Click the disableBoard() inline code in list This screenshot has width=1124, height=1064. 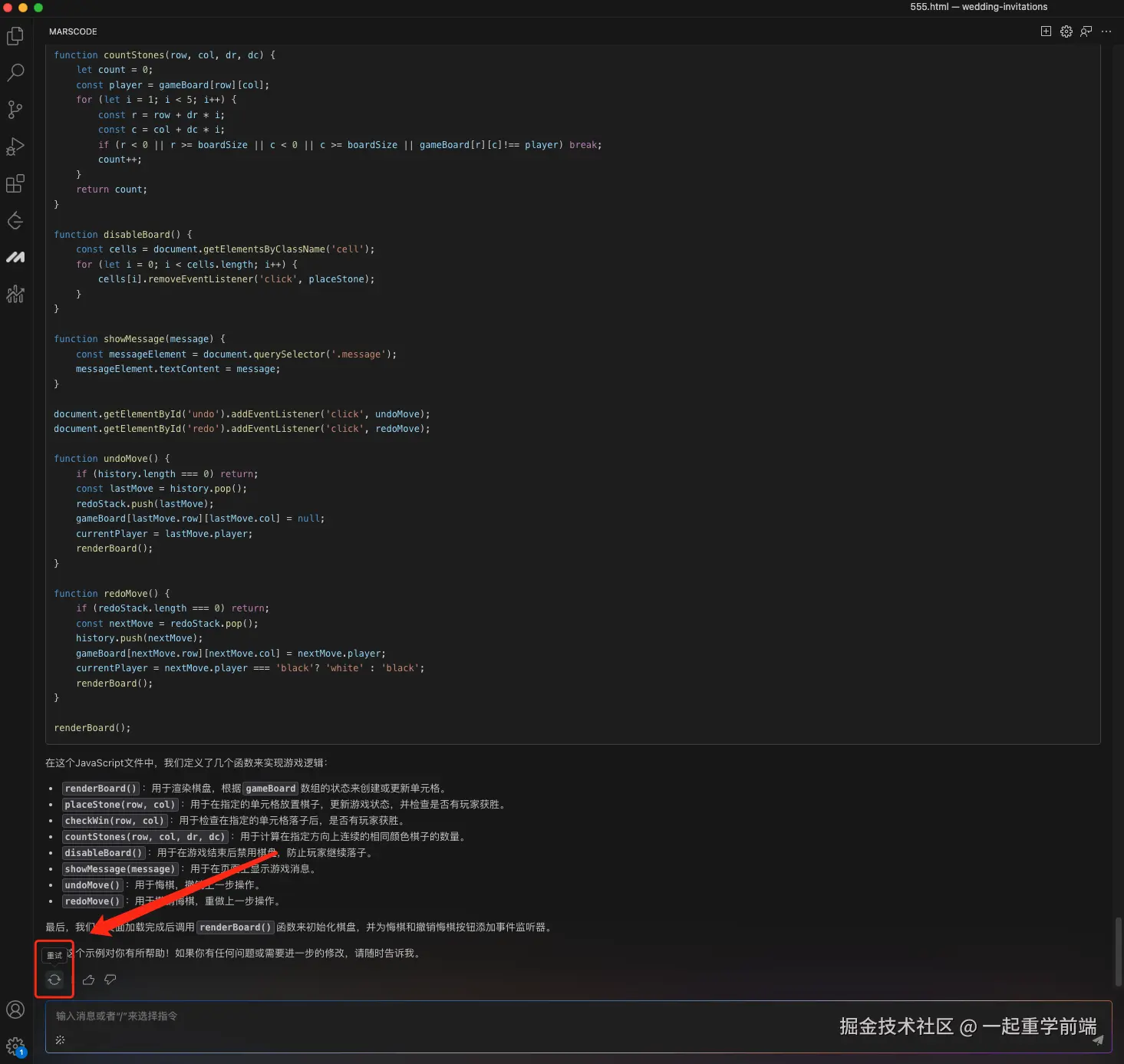[x=104, y=853]
